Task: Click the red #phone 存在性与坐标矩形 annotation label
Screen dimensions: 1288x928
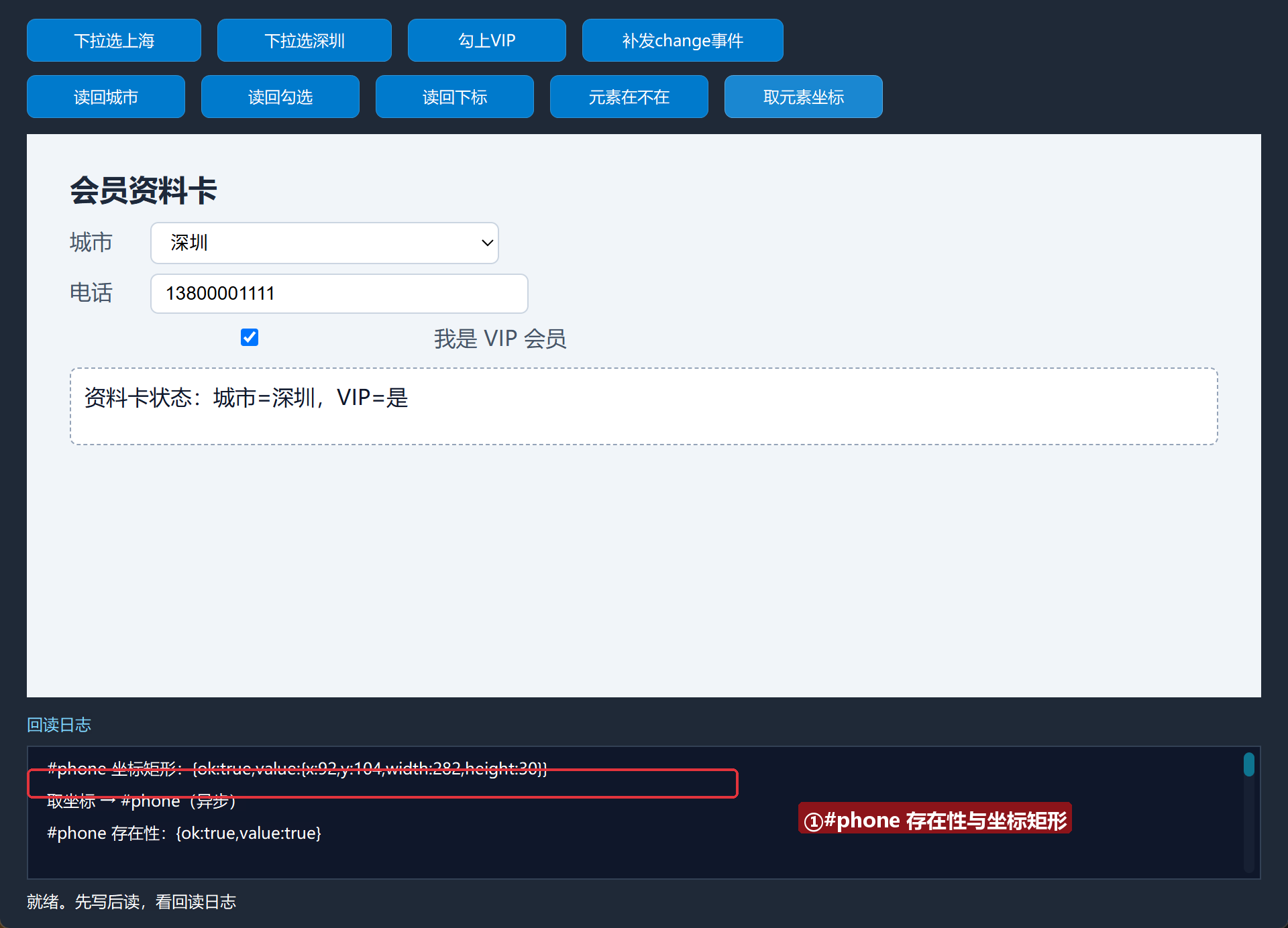Action: (x=935, y=819)
